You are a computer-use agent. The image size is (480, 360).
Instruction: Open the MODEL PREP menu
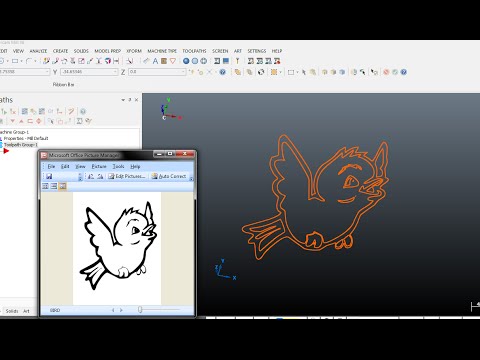coord(107,51)
